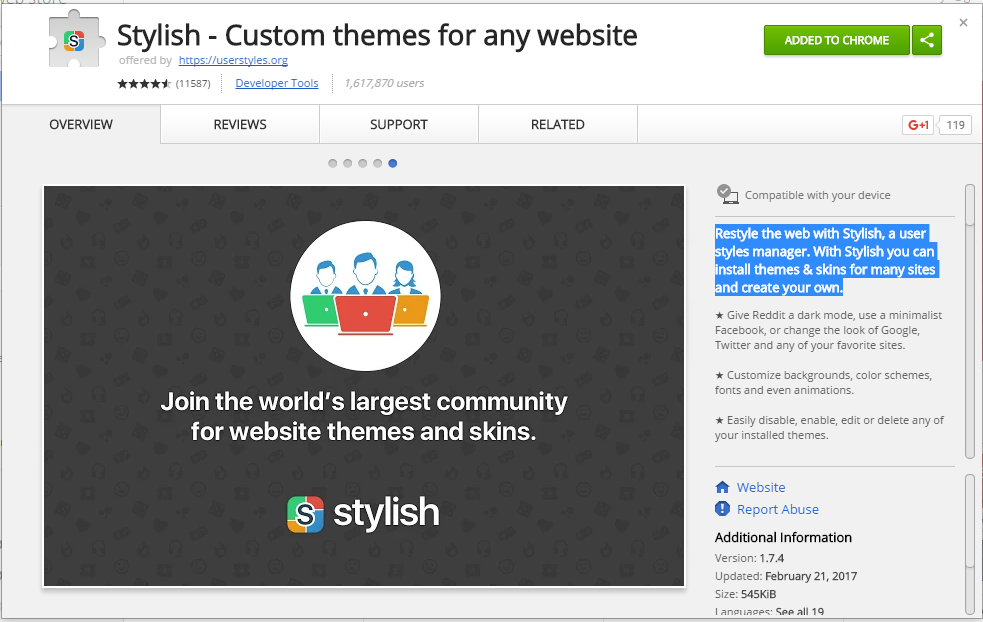
Task: Select the fifth active carousel dot
Action: click(392, 163)
